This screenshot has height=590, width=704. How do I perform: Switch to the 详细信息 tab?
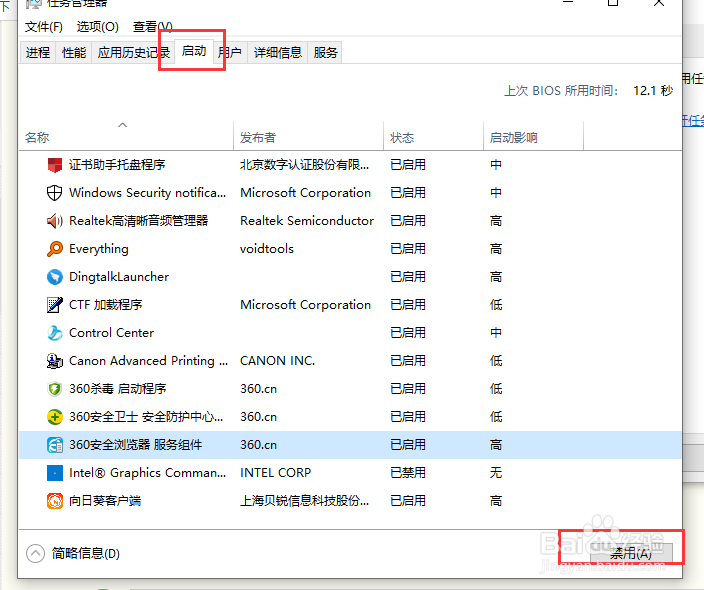point(277,53)
